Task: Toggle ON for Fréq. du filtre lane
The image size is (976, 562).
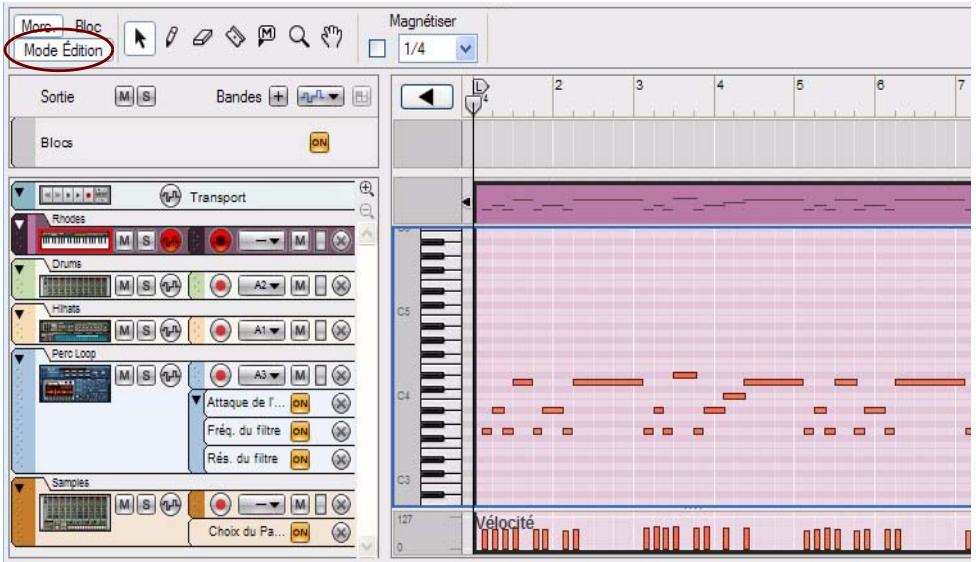Action: [x=300, y=431]
